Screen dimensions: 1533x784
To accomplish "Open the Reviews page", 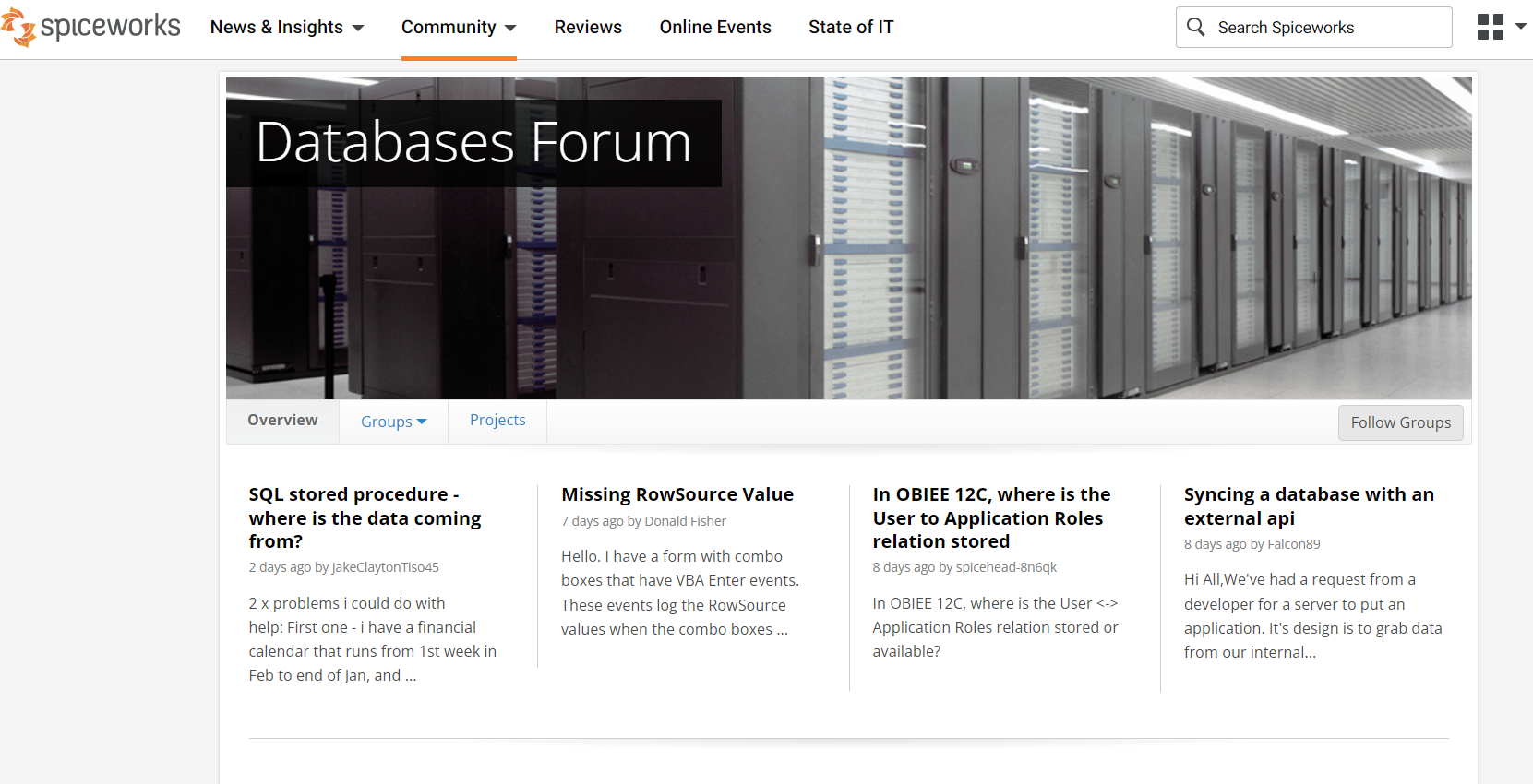I will [588, 28].
